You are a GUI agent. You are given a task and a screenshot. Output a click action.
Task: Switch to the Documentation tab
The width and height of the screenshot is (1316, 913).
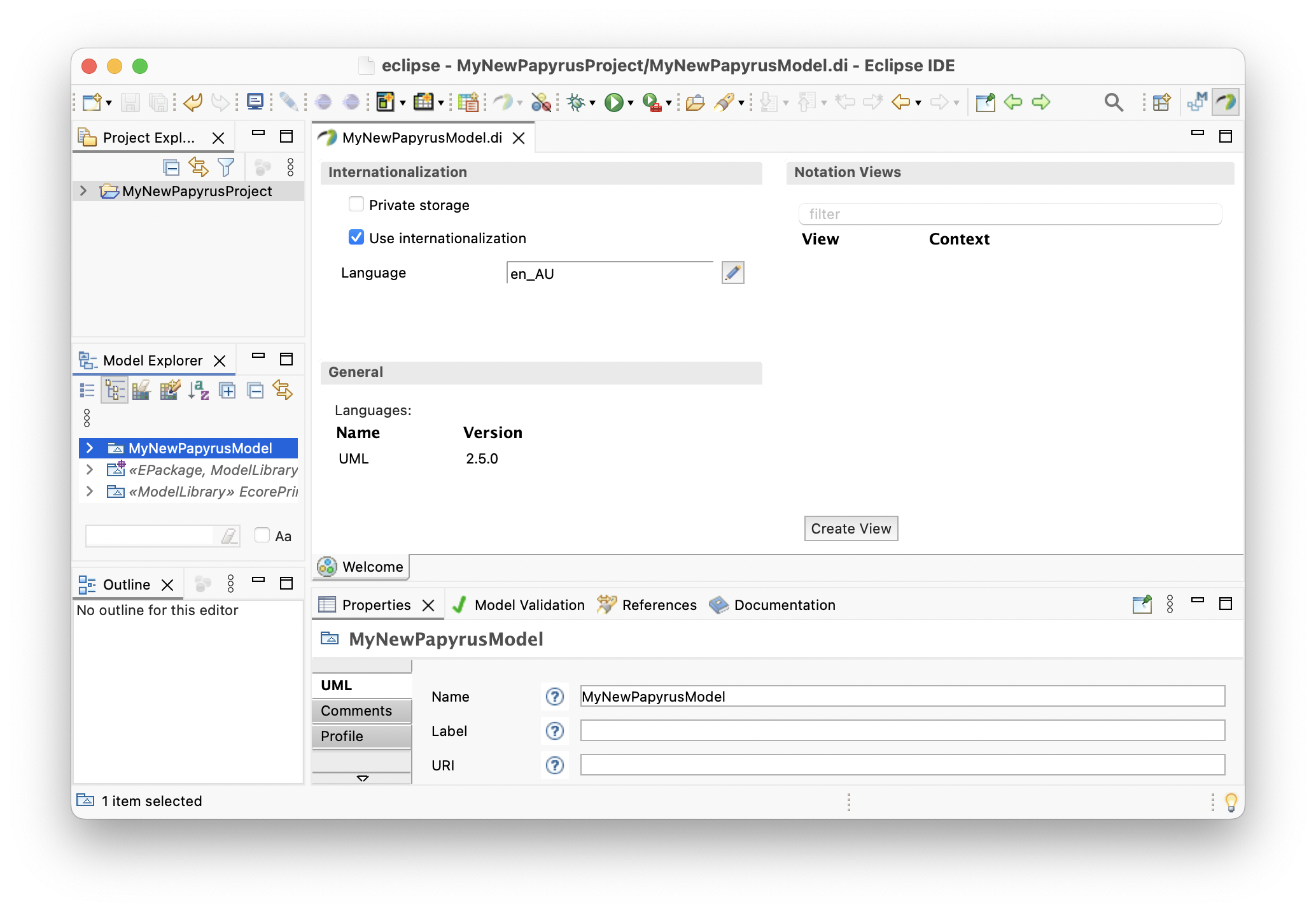[773, 605]
